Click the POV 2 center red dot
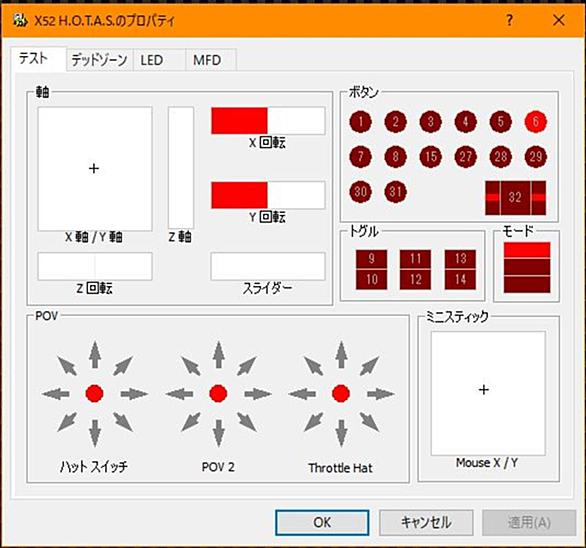The width and height of the screenshot is (586, 548). pos(218,394)
